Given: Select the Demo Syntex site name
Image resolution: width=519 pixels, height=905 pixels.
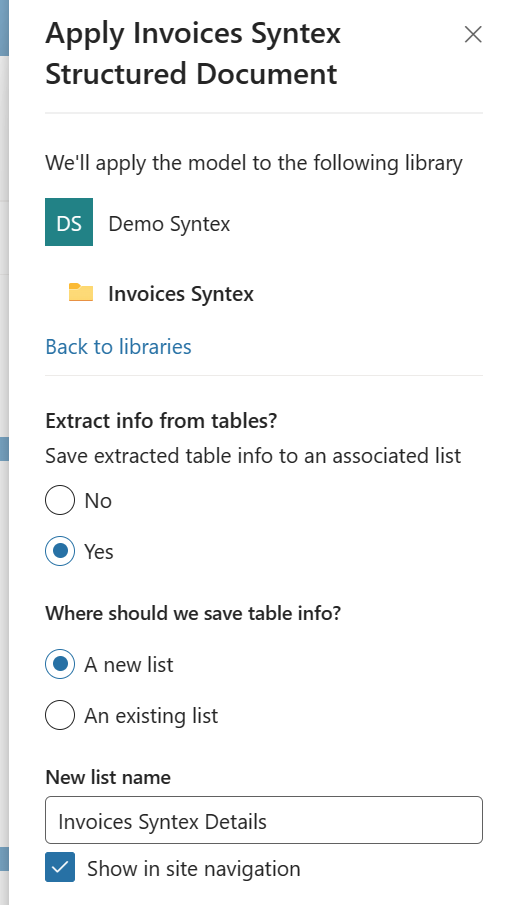Looking at the screenshot, I should [169, 223].
